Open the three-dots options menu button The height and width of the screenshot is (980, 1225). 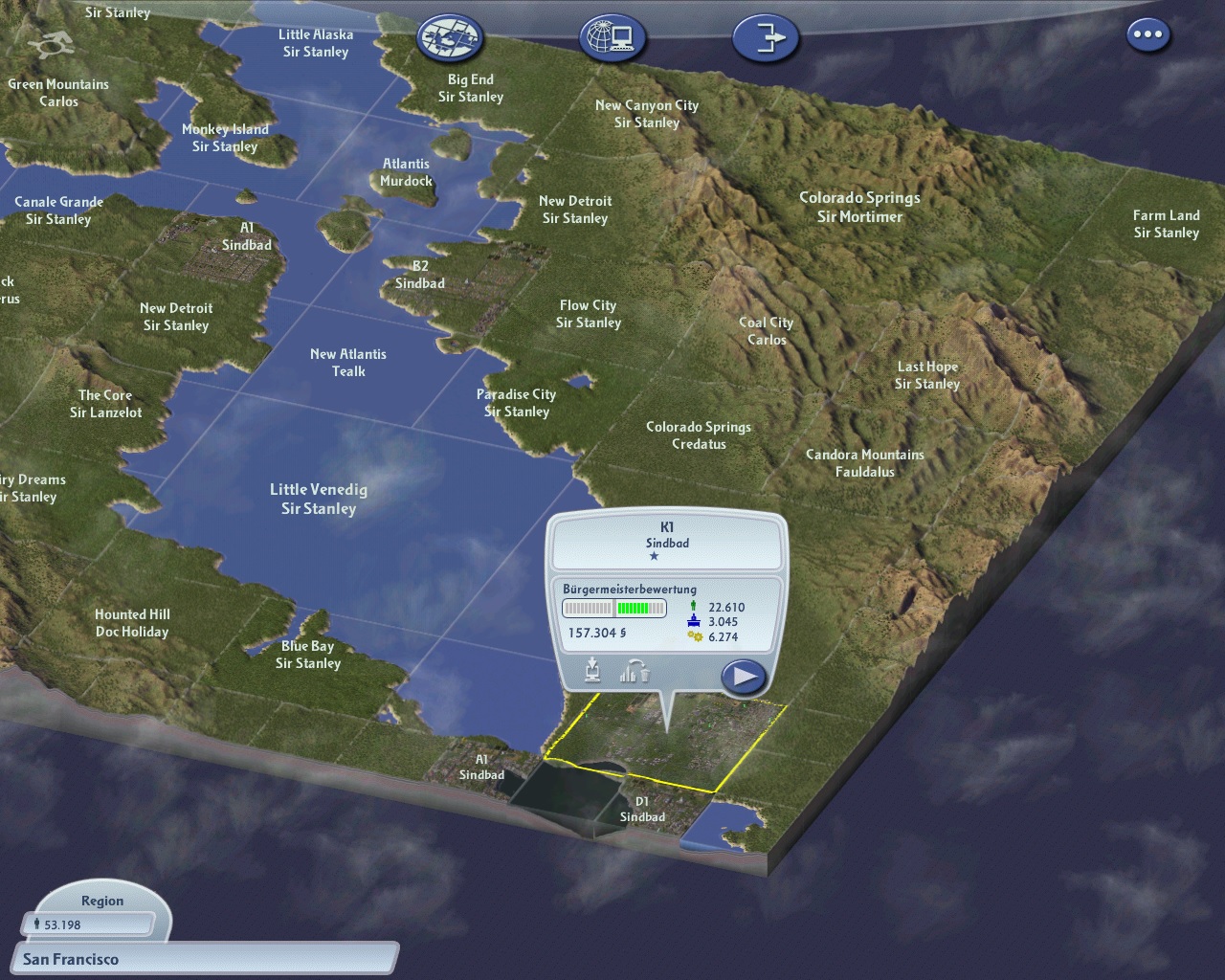pyautogui.click(x=1147, y=35)
